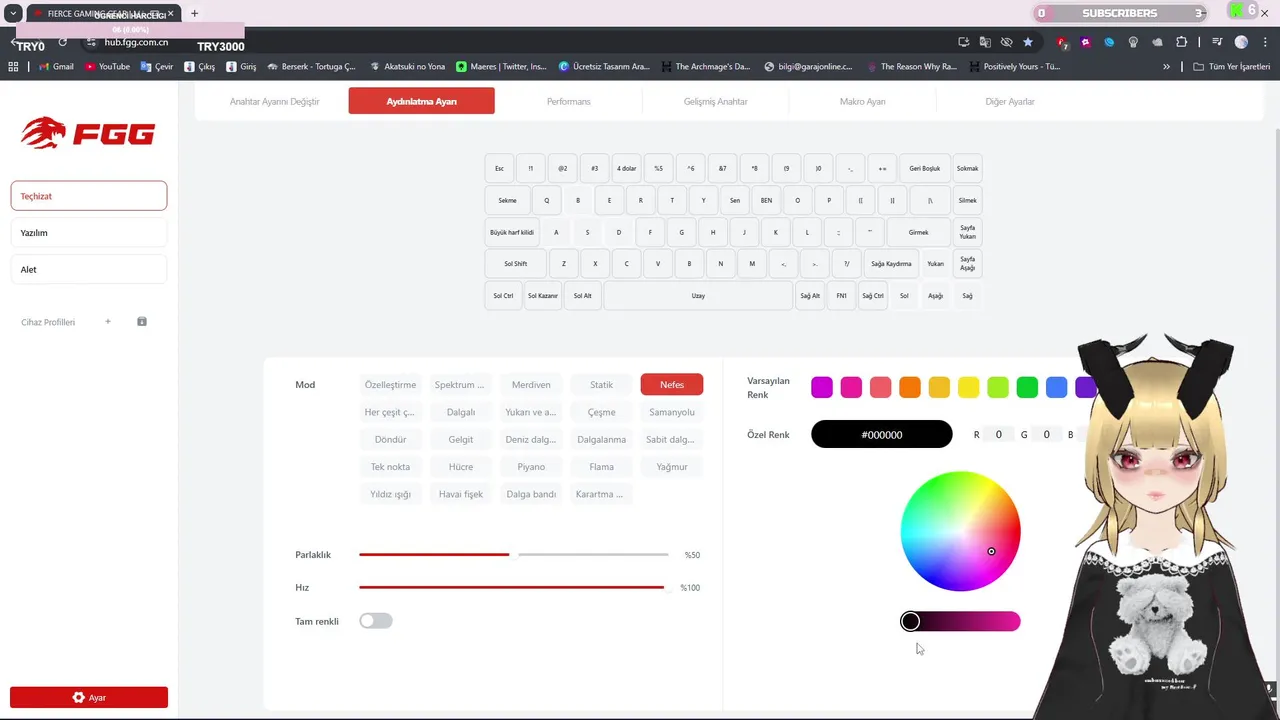Image resolution: width=1280 pixels, height=720 pixels.
Task: Open the Berserk - Tortuga bookmark
Action: coord(311,67)
